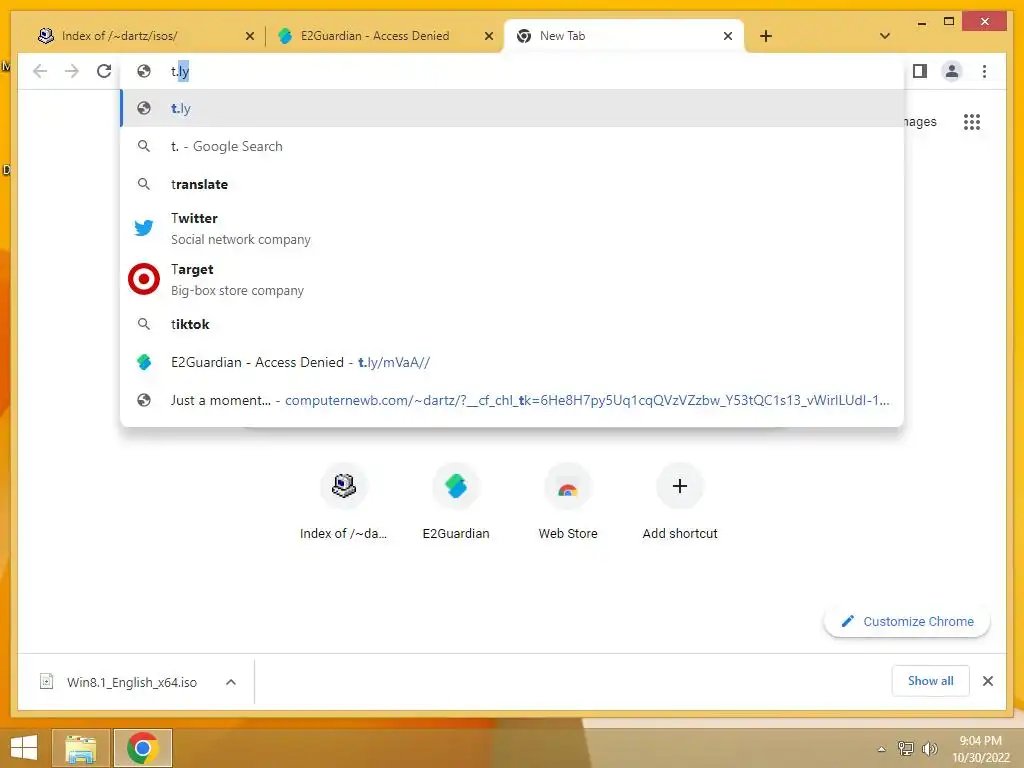Viewport: 1024px width, 768px height.
Task: Select the New Tab tab
Action: pyautogui.click(x=624, y=36)
